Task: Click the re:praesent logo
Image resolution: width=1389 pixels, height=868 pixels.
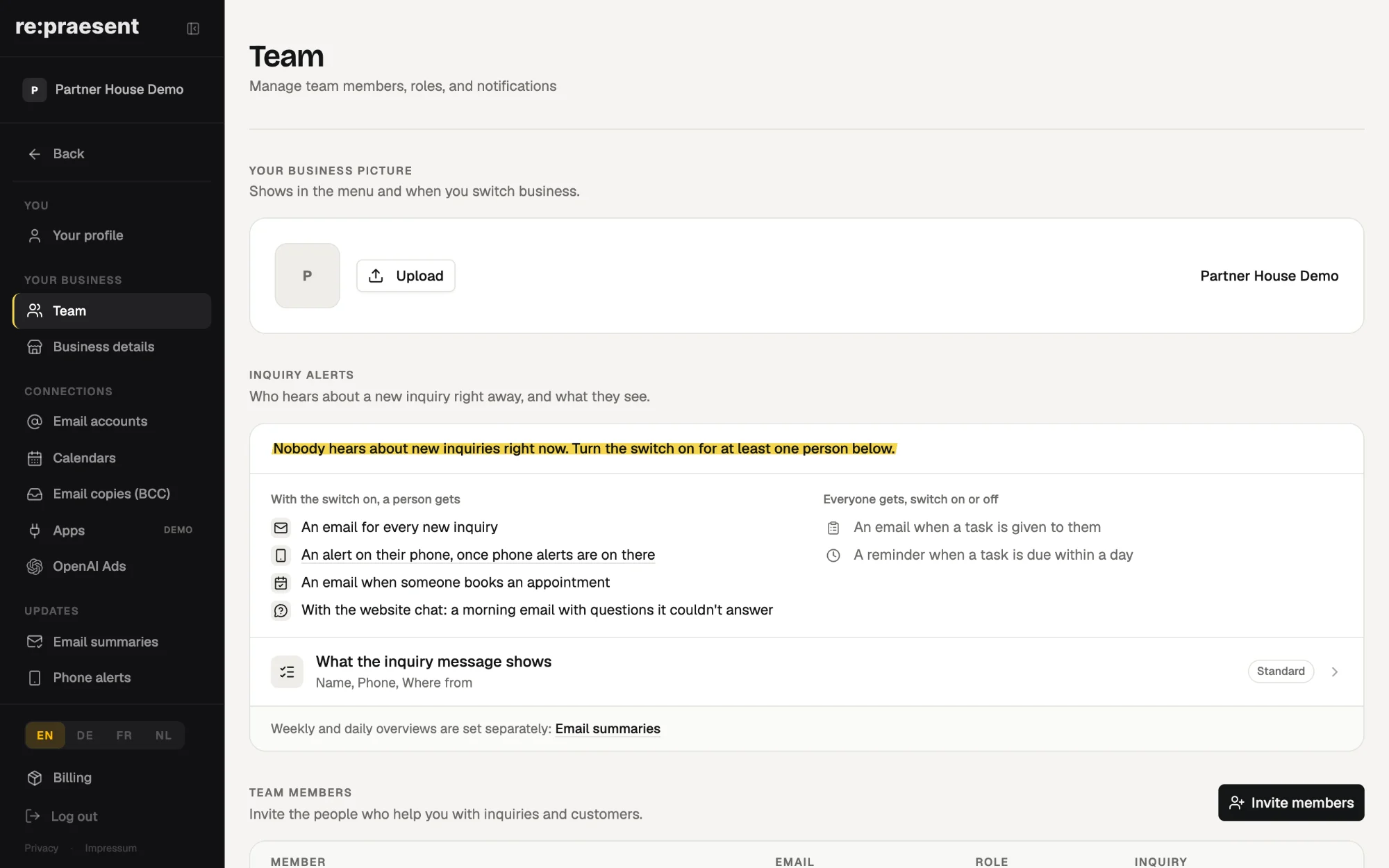Action: (x=77, y=26)
